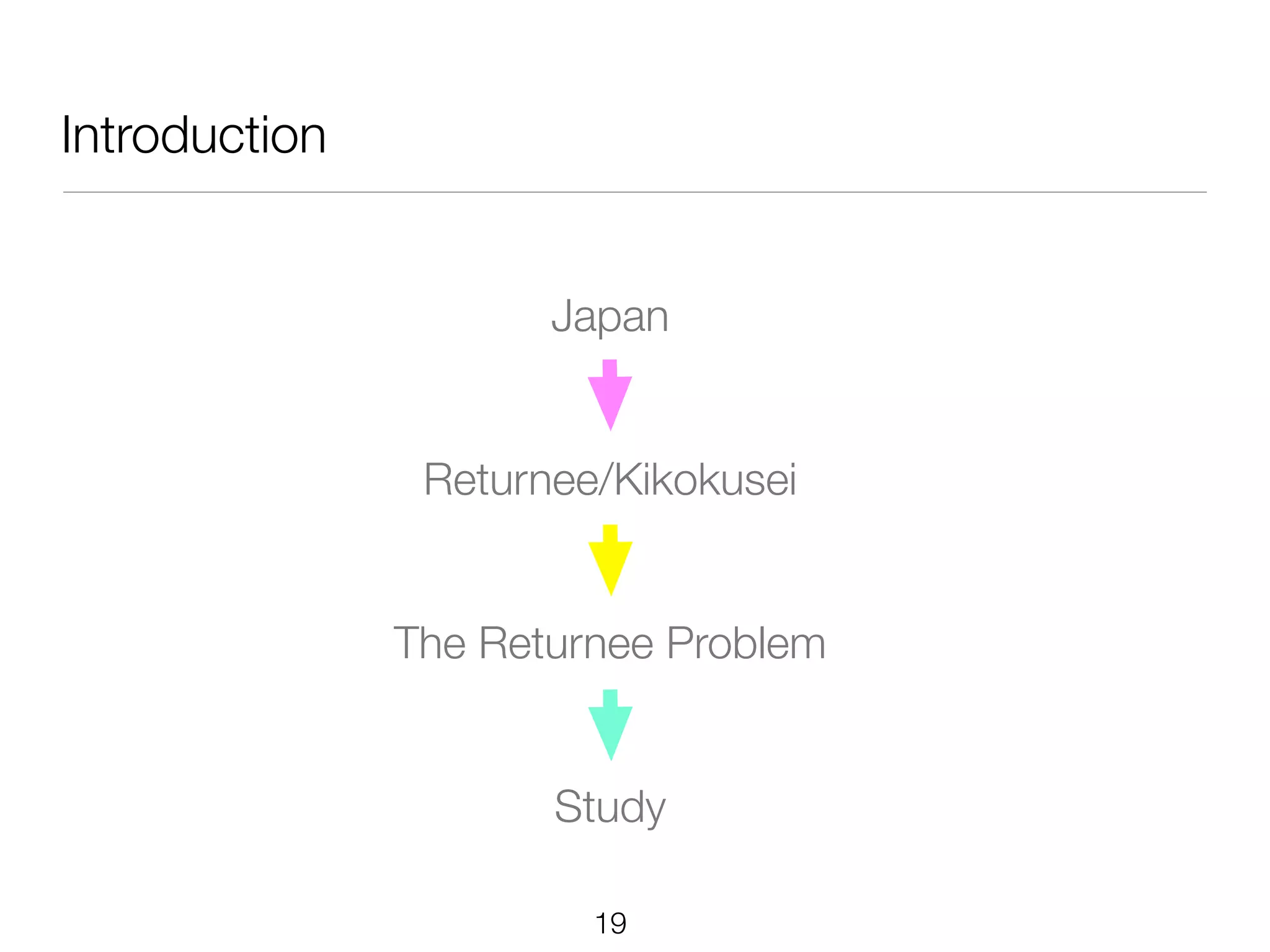Select the "Study" text
The image size is (1270, 952).
[x=610, y=808]
